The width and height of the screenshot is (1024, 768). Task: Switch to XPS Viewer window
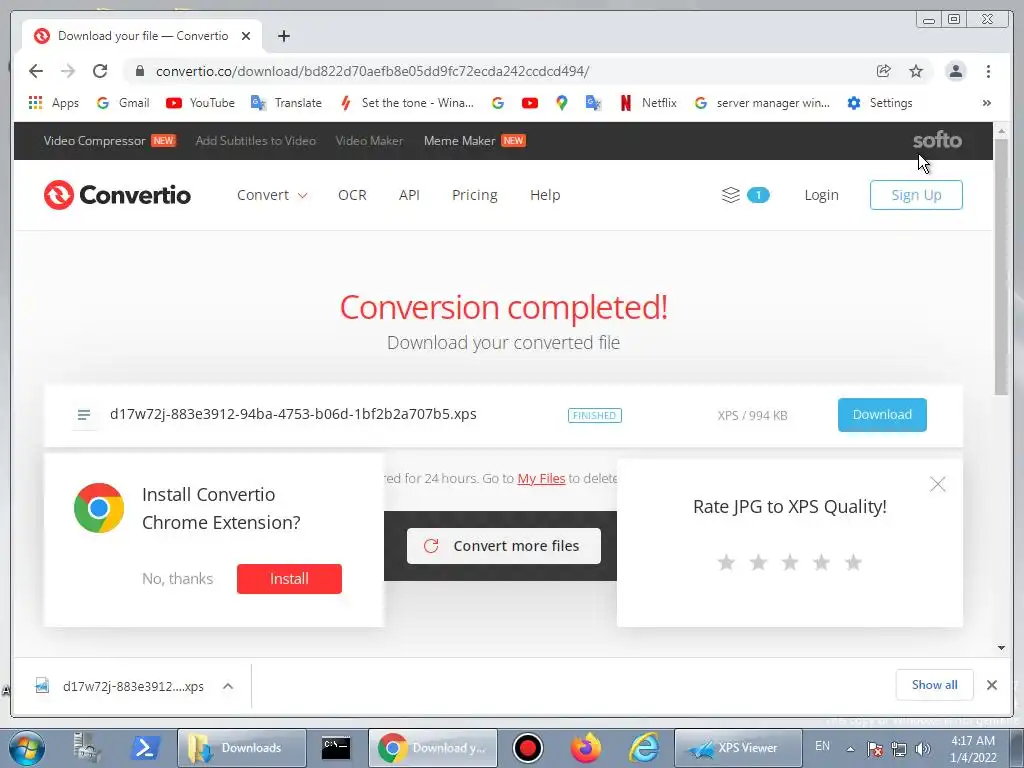click(x=738, y=748)
